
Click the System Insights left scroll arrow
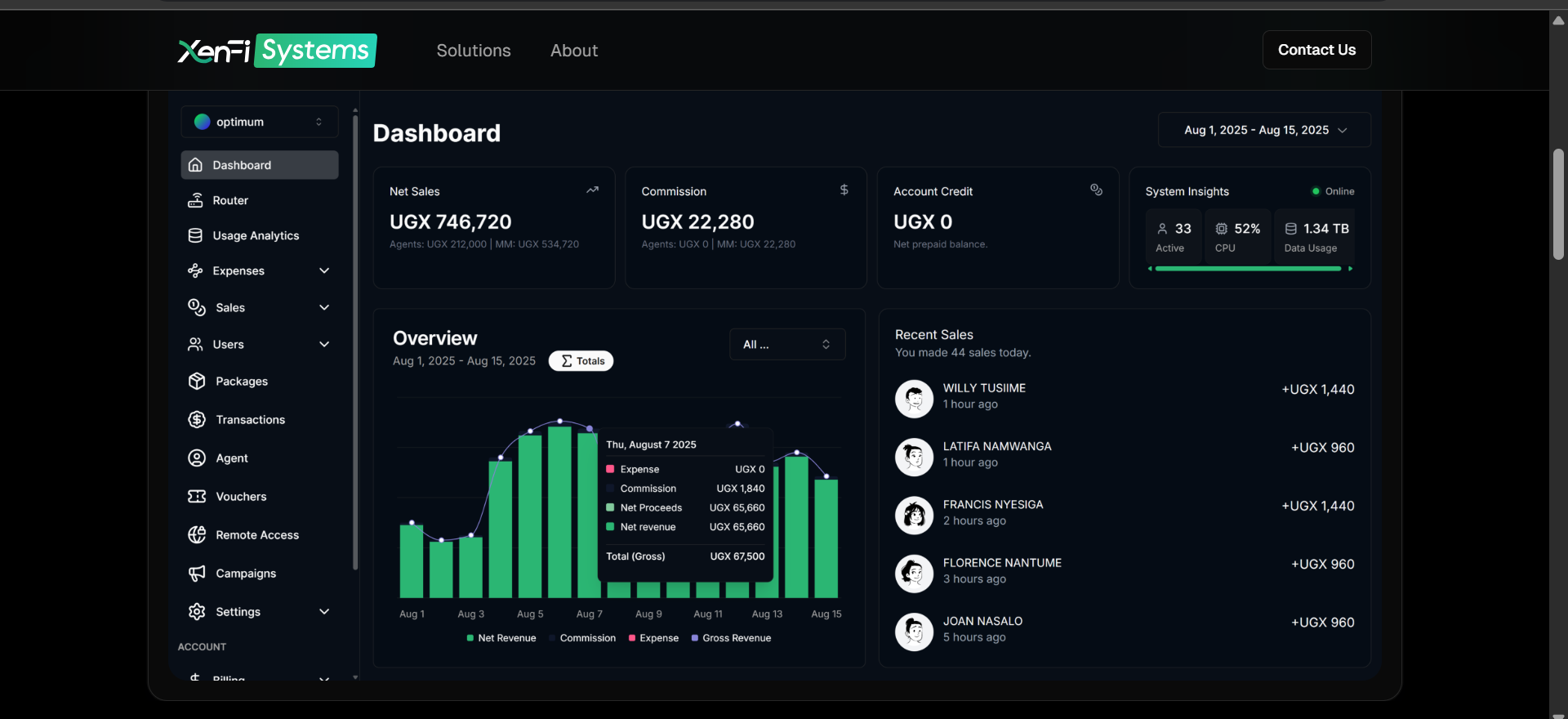pos(1150,268)
